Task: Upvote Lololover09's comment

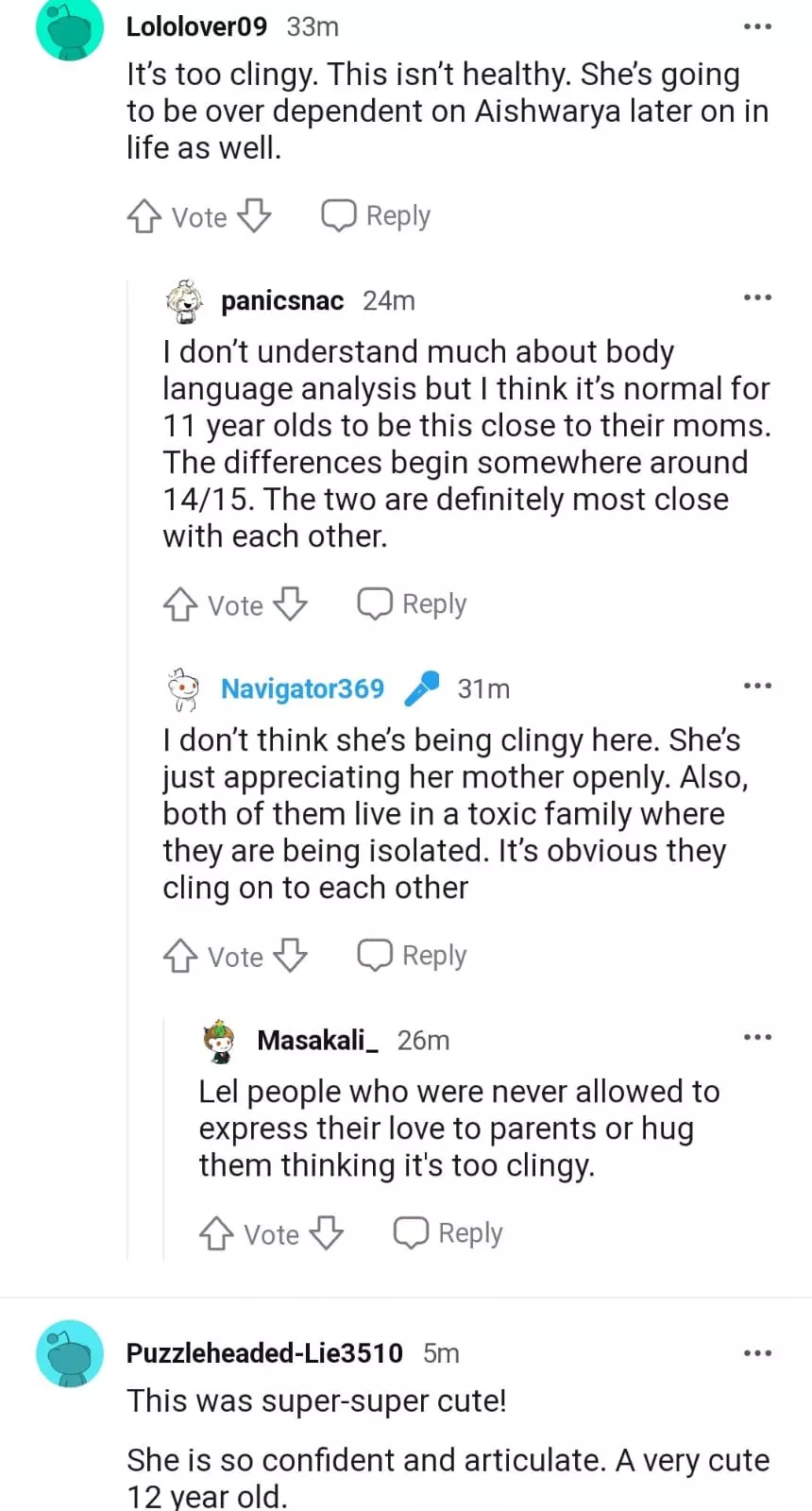Action: pos(144,216)
